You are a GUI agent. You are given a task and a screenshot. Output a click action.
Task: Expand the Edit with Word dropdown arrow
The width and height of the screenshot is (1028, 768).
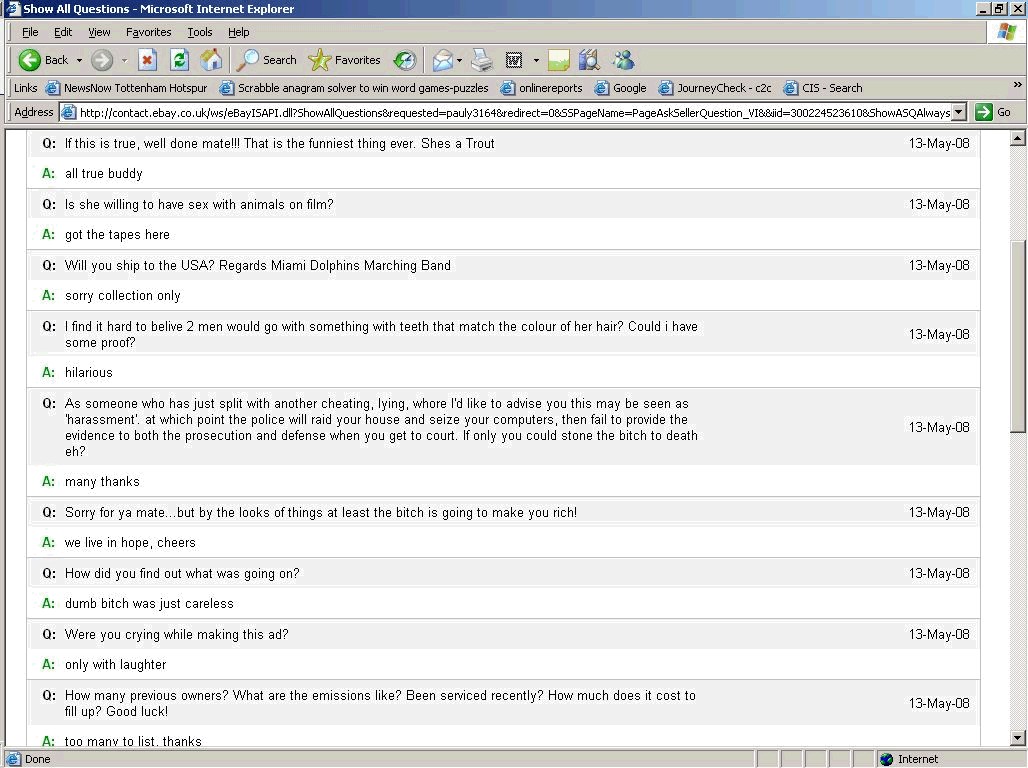[536, 60]
